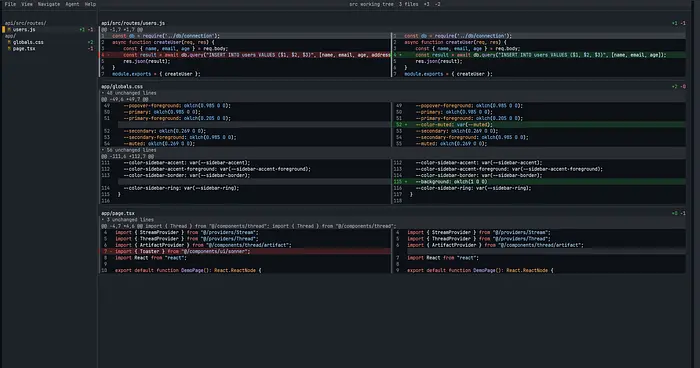Click the app/page.tsx diff header
This screenshot has height=368, width=700.
pos(118,213)
